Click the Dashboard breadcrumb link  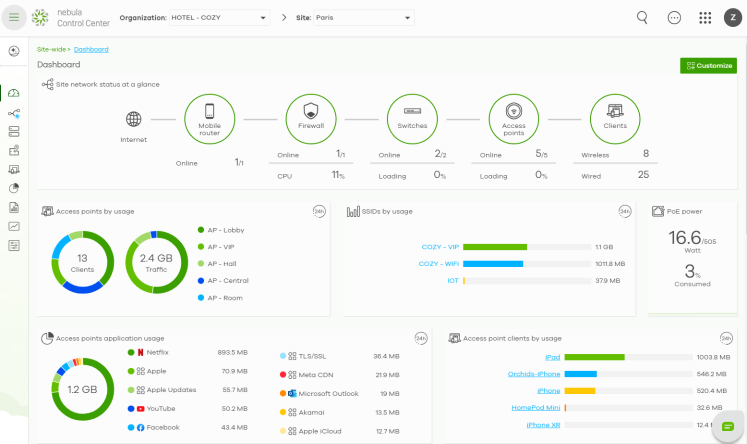[x=91, y=49]
